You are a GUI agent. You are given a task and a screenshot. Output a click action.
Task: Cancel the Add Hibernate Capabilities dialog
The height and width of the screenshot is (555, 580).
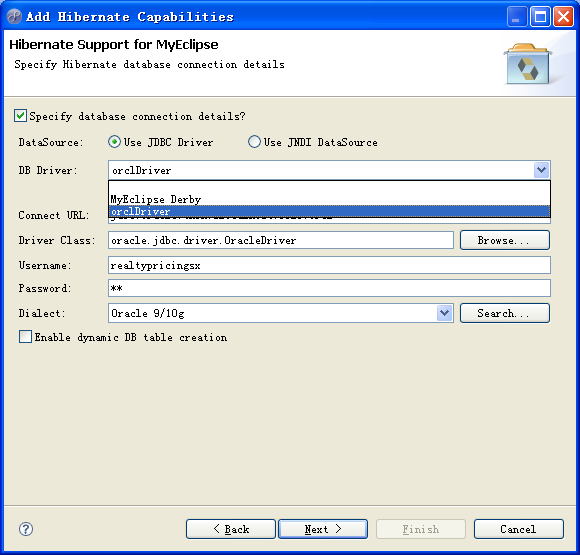pyautogui.click(x=519, y=529)
